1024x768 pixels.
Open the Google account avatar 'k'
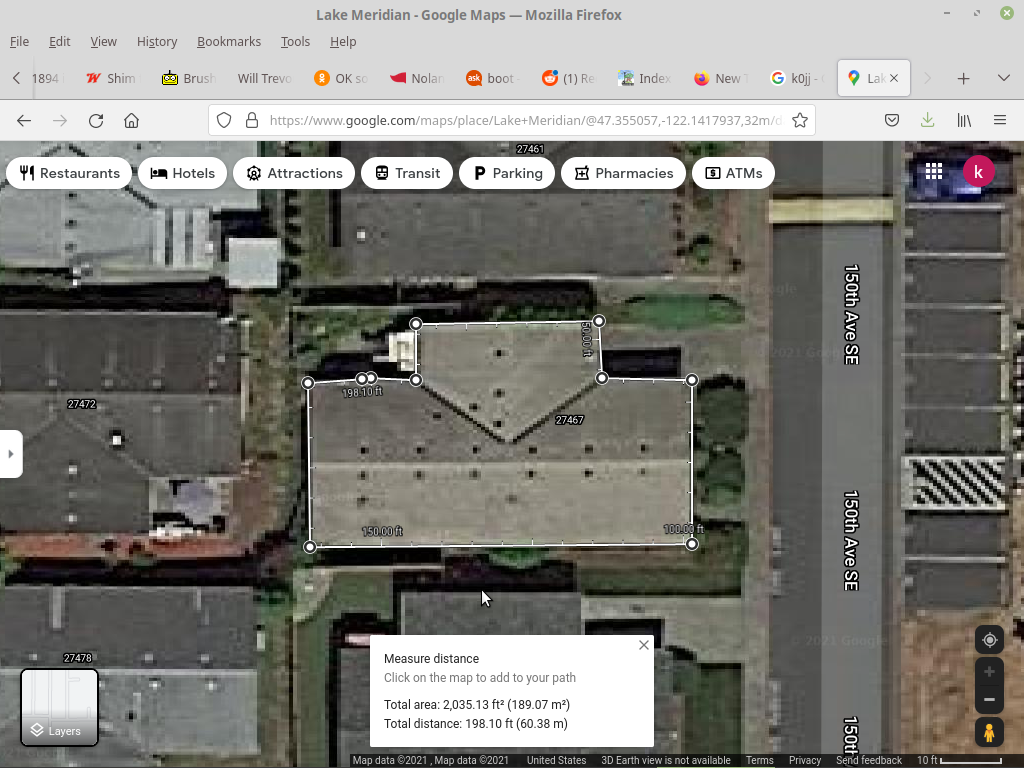coord(978,172)
